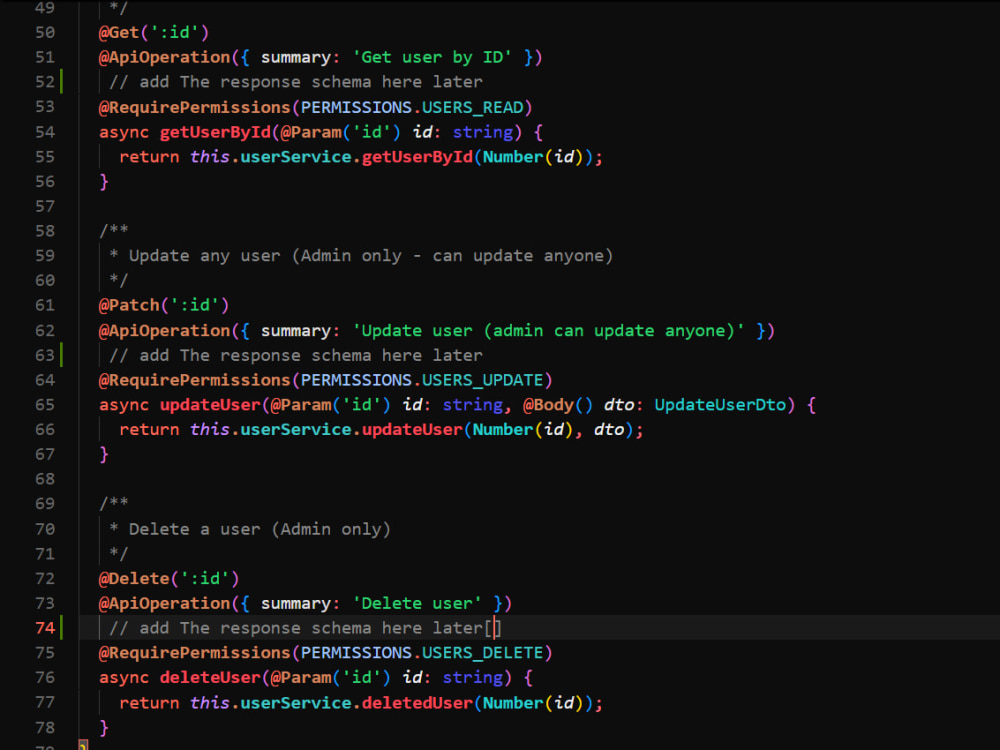Screen dimensions: 1000x750
Task: Click USERS_READ permission constant
Action: 473,107
